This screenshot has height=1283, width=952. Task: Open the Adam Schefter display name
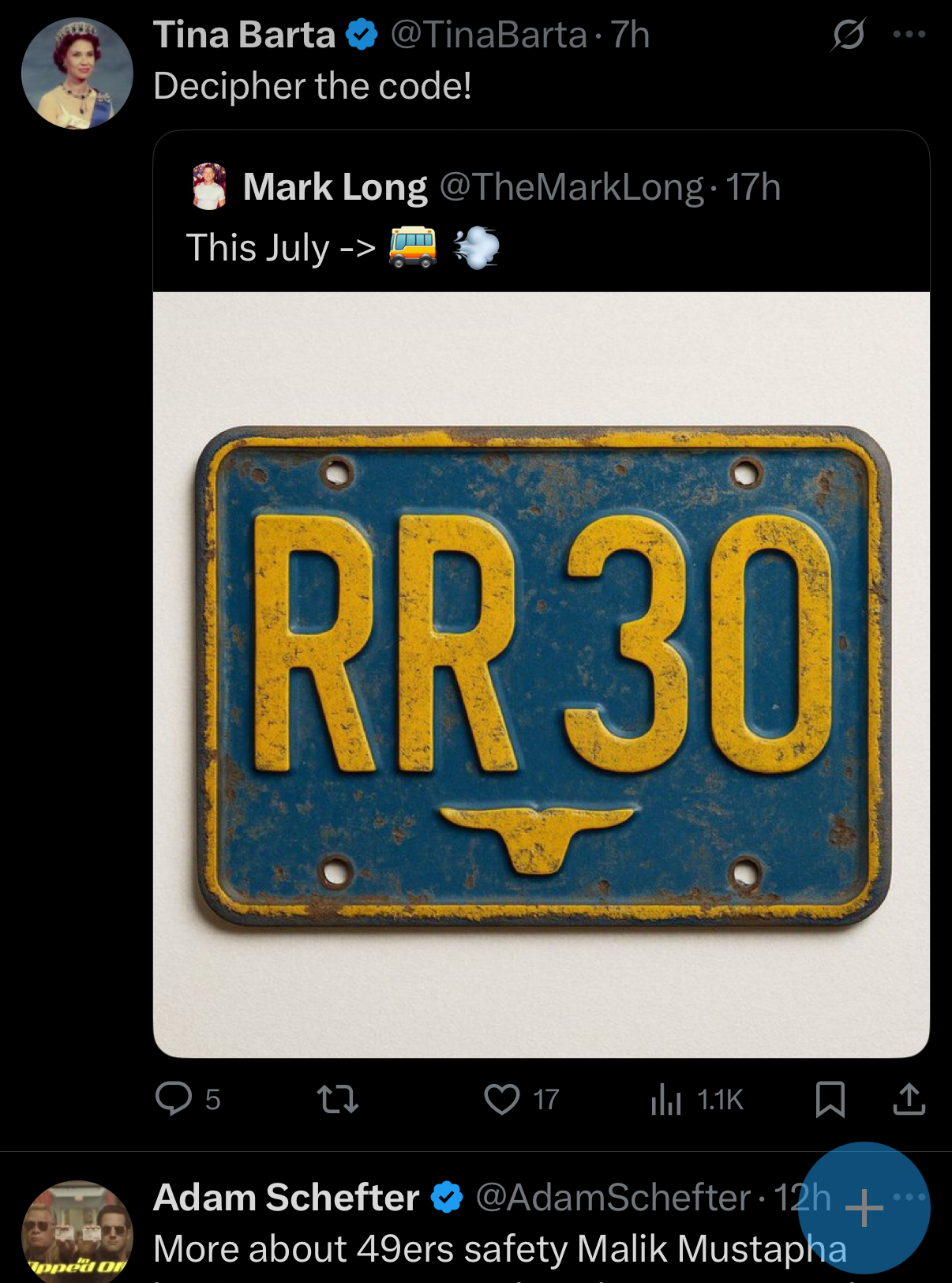point(287,1197)
